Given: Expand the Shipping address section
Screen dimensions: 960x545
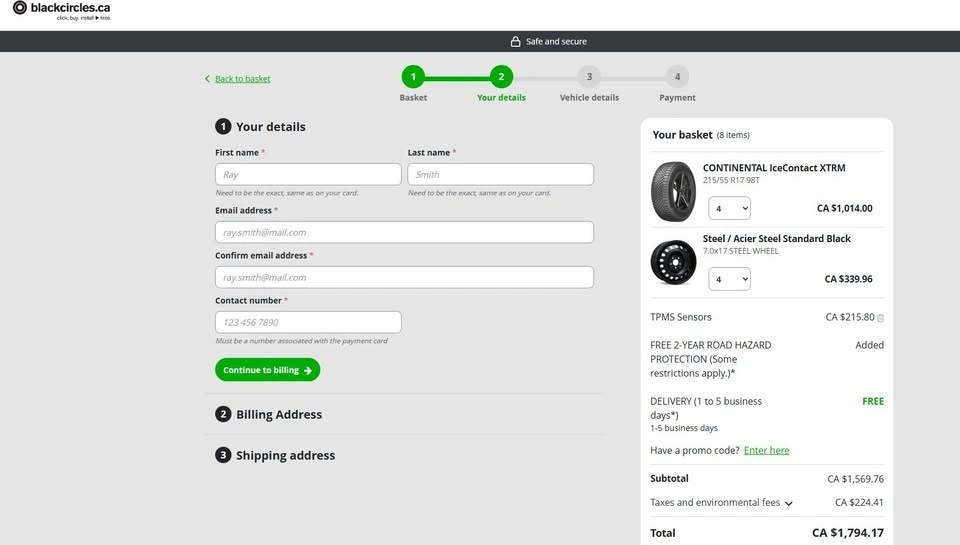Looking at the screenshot, I should tap(285, 456).
